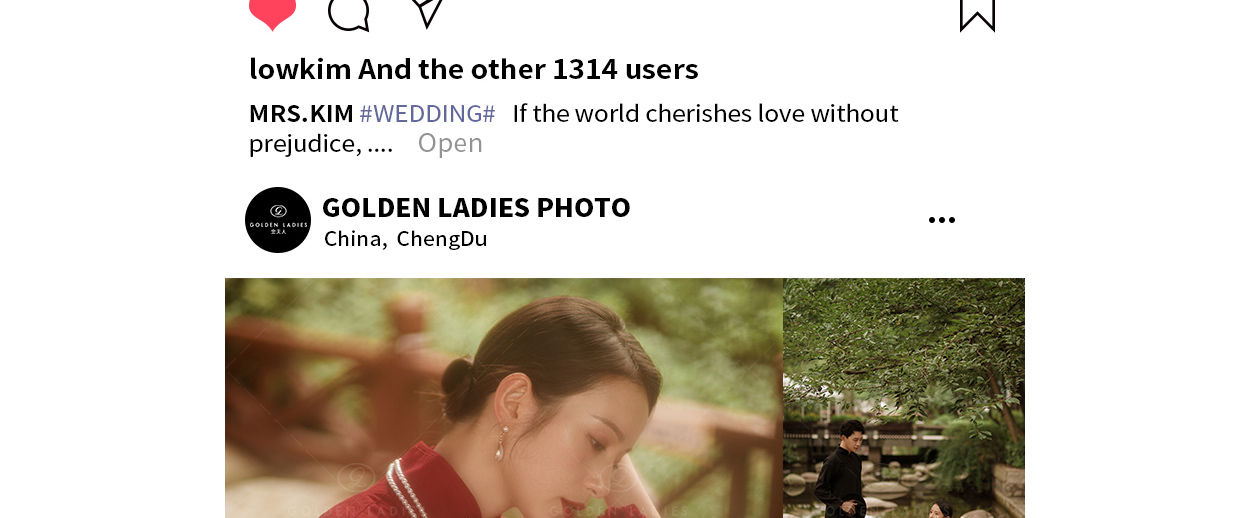Click the word prejudice in caption
This screenshot has height=518, width=1250.
click(305, 144)
